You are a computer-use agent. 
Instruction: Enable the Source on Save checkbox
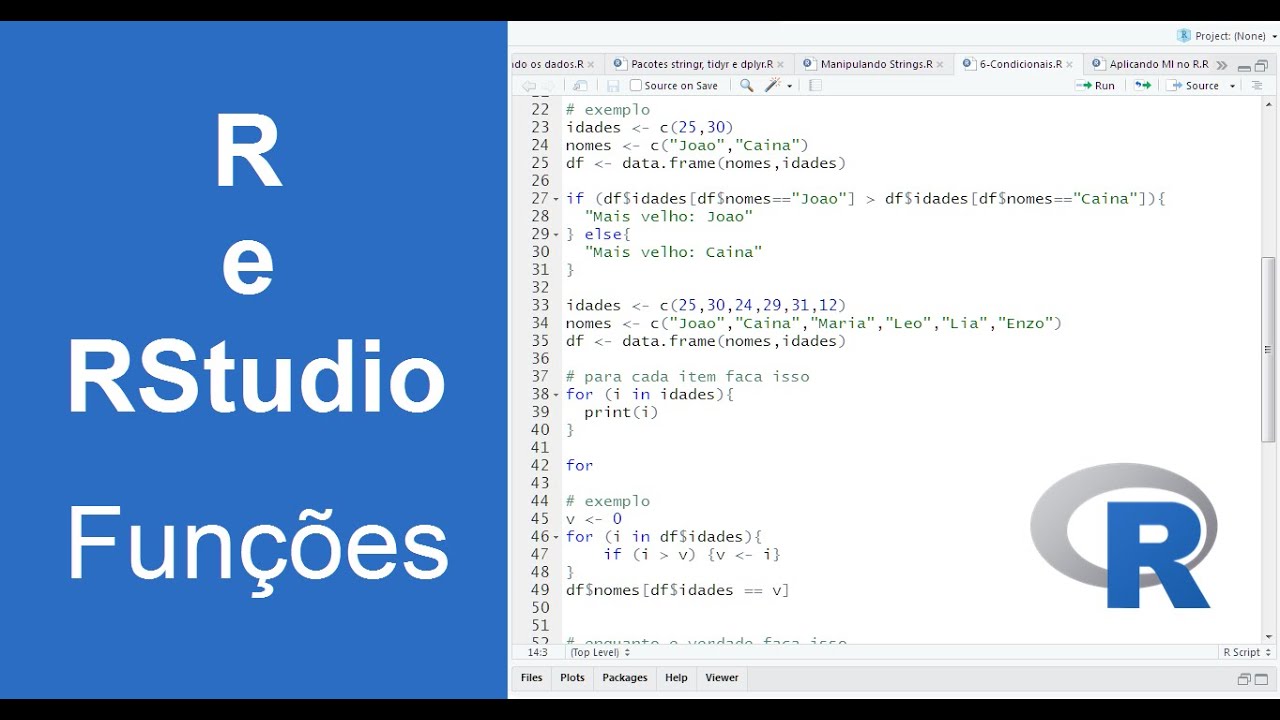click(636, 86)
